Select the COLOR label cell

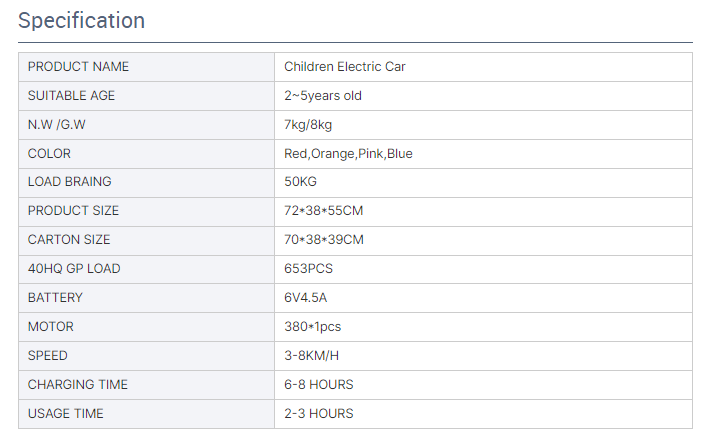click(50, 154)
